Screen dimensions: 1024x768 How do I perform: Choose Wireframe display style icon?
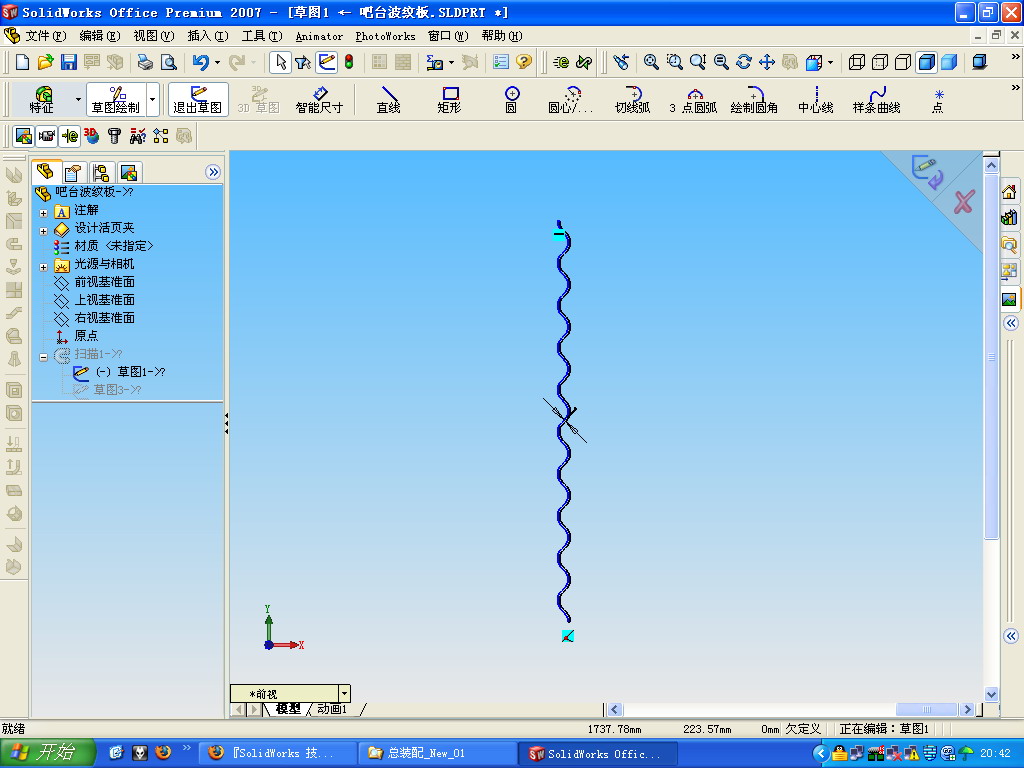(x=857, y=62)
